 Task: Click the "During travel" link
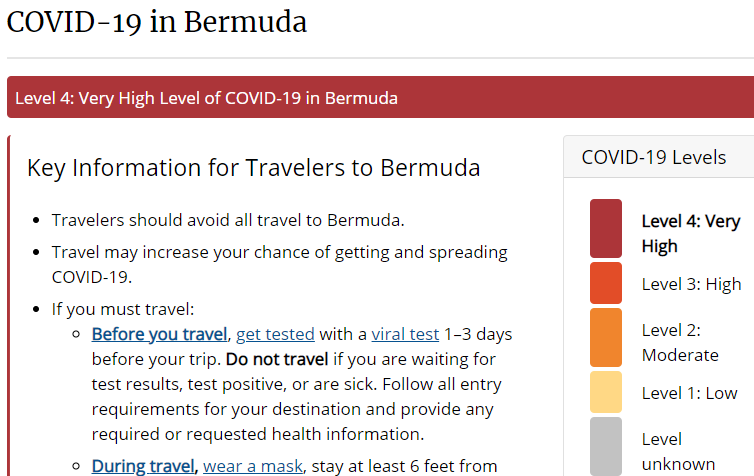point(143,465)
